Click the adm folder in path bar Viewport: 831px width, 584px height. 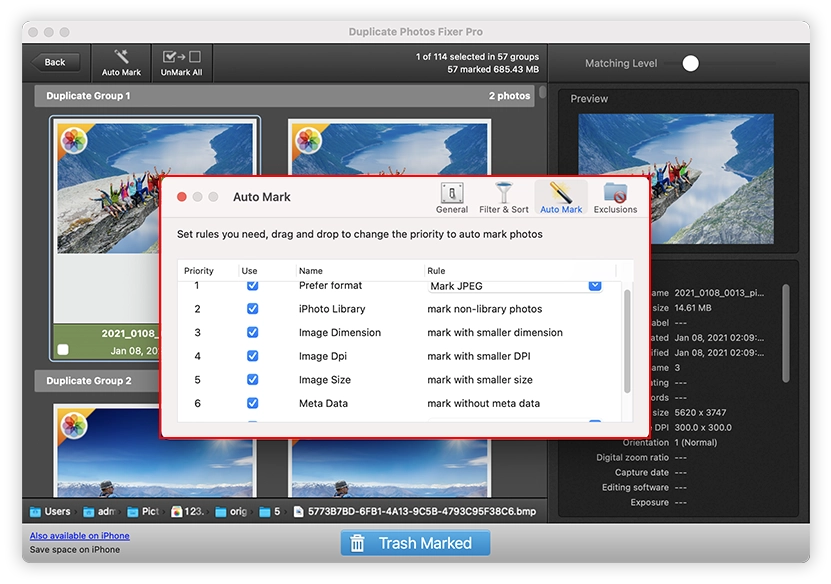pos(100,511)
